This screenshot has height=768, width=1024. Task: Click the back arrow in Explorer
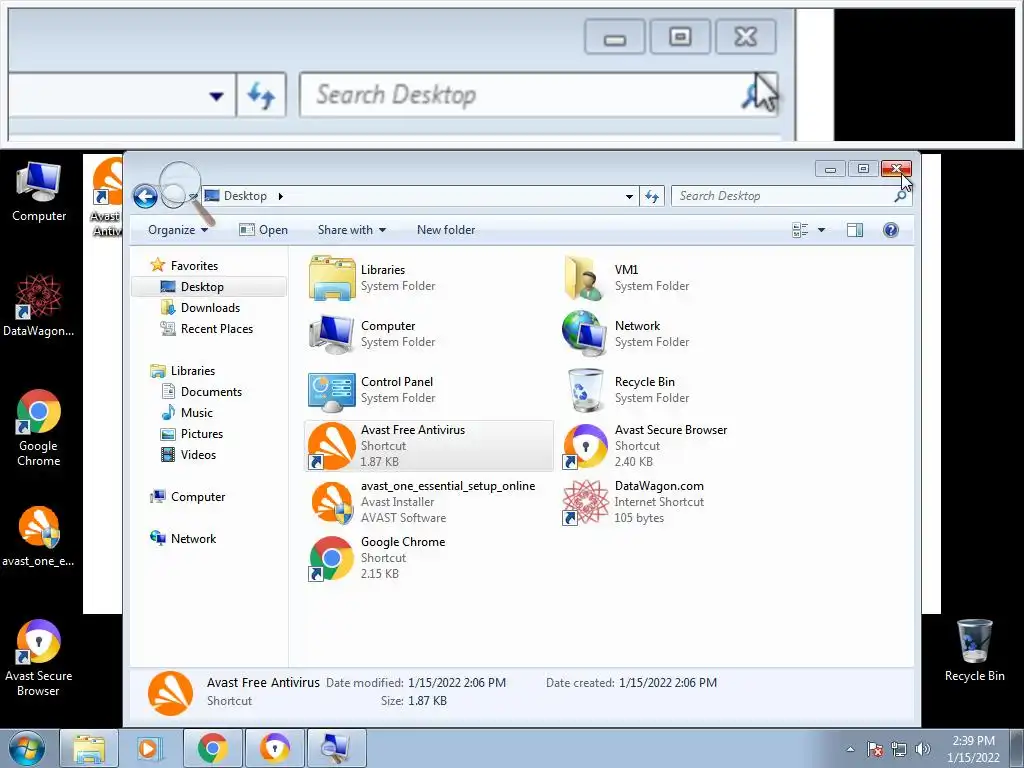[x=145, y=196]
